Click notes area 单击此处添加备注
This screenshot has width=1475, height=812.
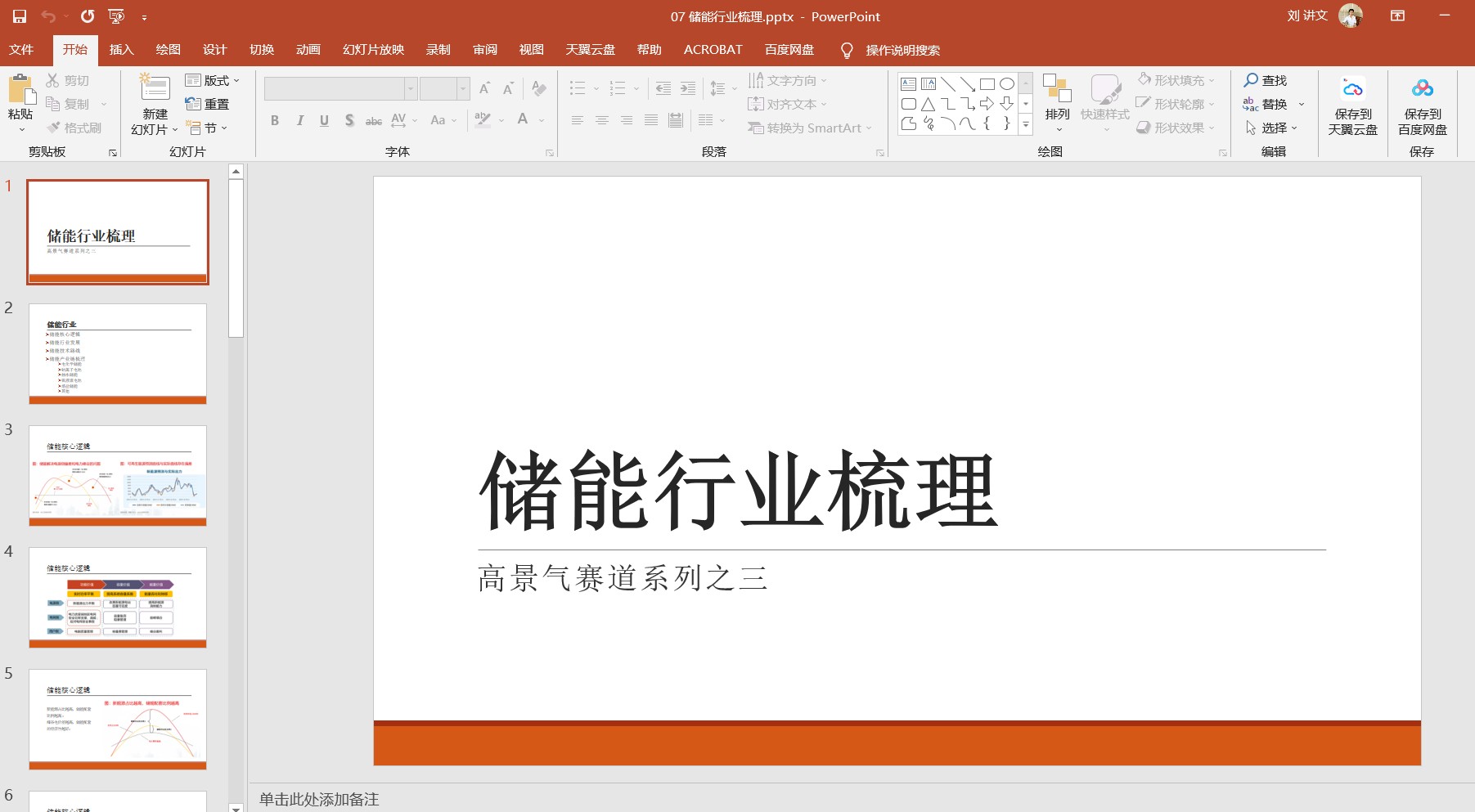tap(319, 799)
